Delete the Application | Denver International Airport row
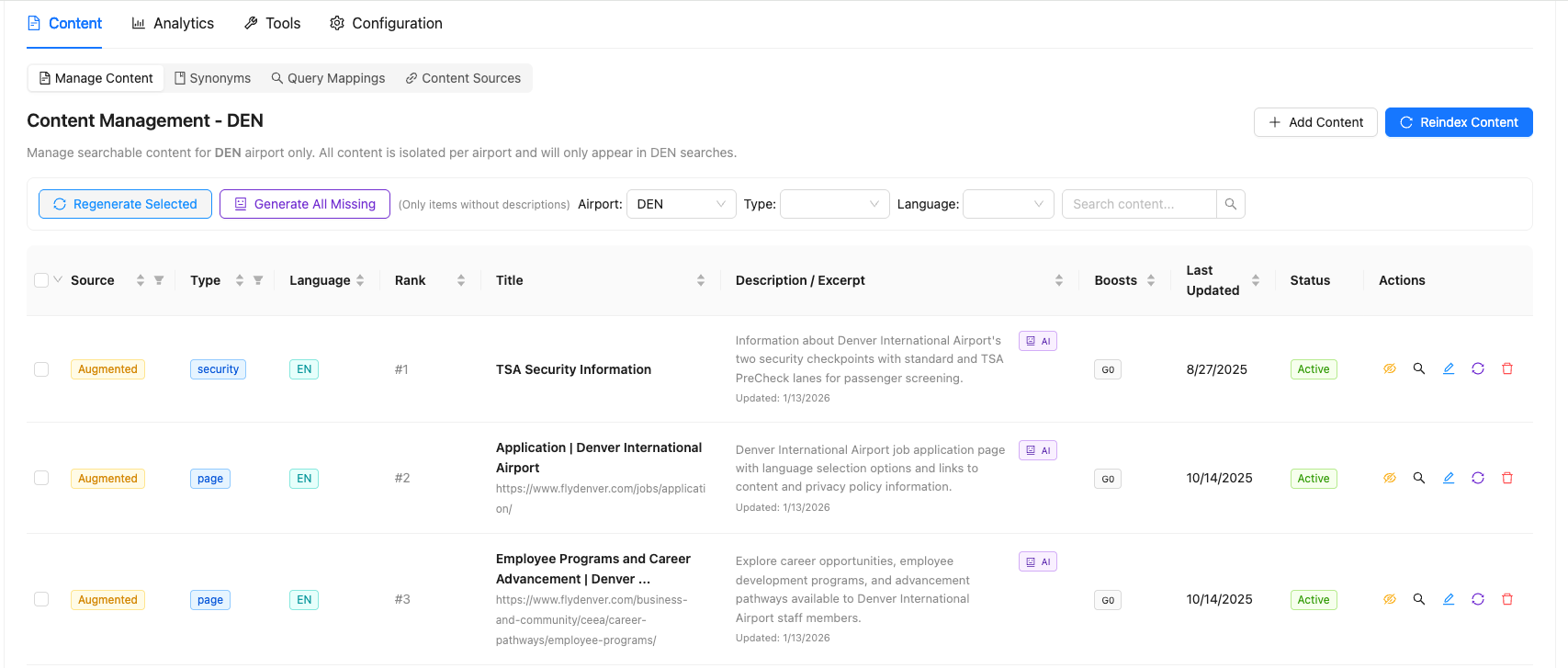The height and width of the screenshot is (668, 1568). click(1506, 478)
